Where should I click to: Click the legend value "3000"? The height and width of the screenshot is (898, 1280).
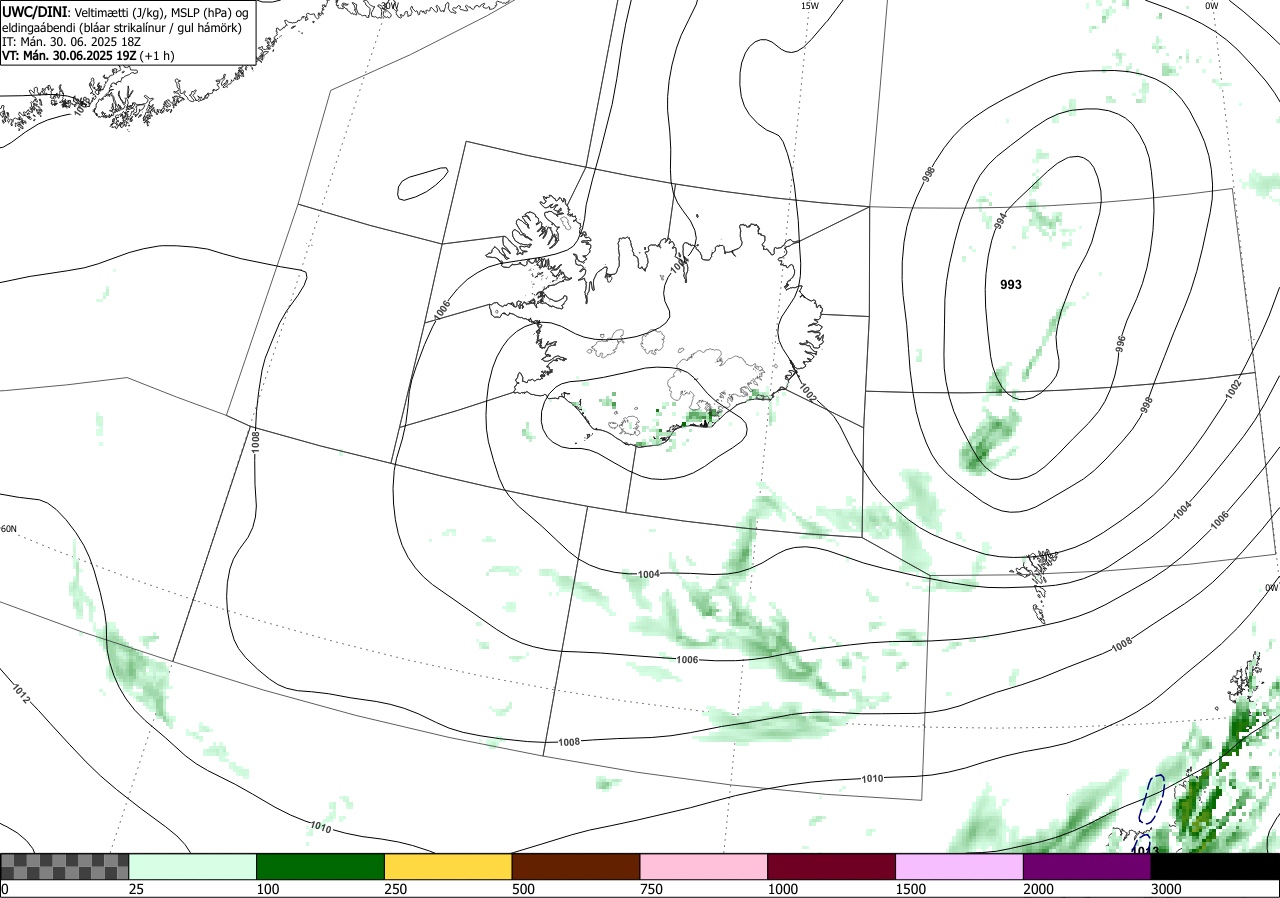tap(1165, 889)
